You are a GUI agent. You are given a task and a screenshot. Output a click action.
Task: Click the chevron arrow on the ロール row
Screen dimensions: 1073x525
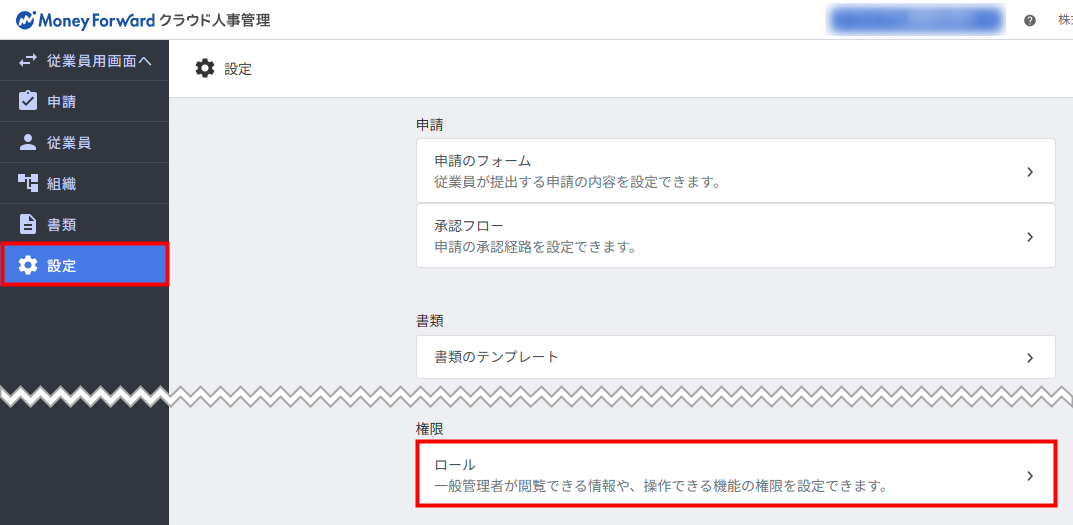click(x=1030, y=476)
